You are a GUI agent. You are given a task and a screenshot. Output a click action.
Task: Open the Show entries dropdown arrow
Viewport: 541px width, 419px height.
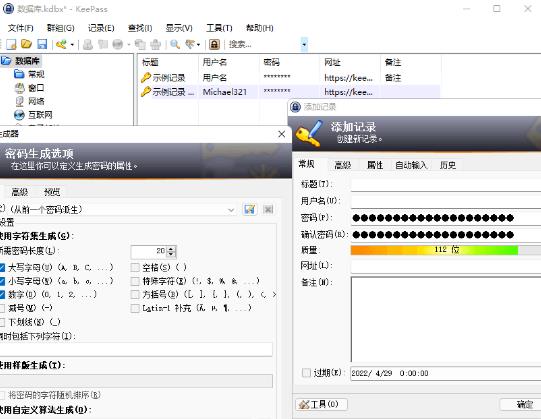click(x=198, y=45)
